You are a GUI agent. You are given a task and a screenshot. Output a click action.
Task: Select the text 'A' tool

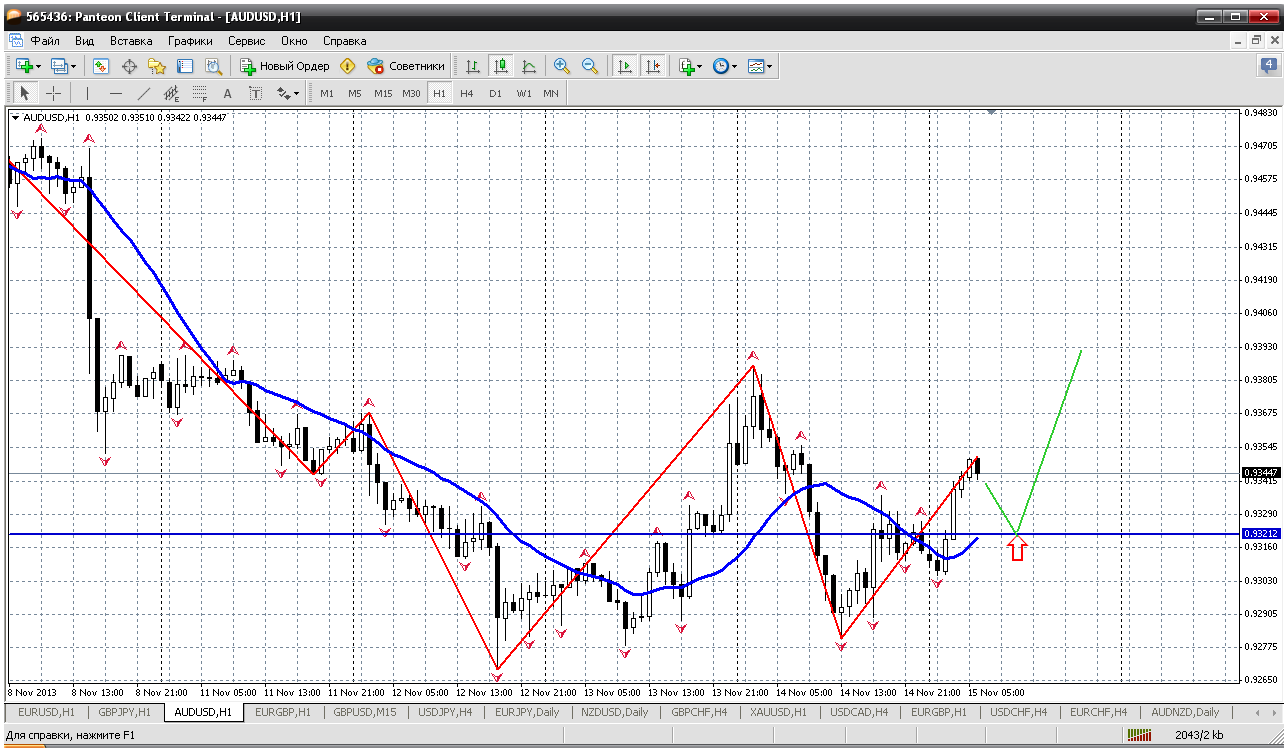pos(227,93)
